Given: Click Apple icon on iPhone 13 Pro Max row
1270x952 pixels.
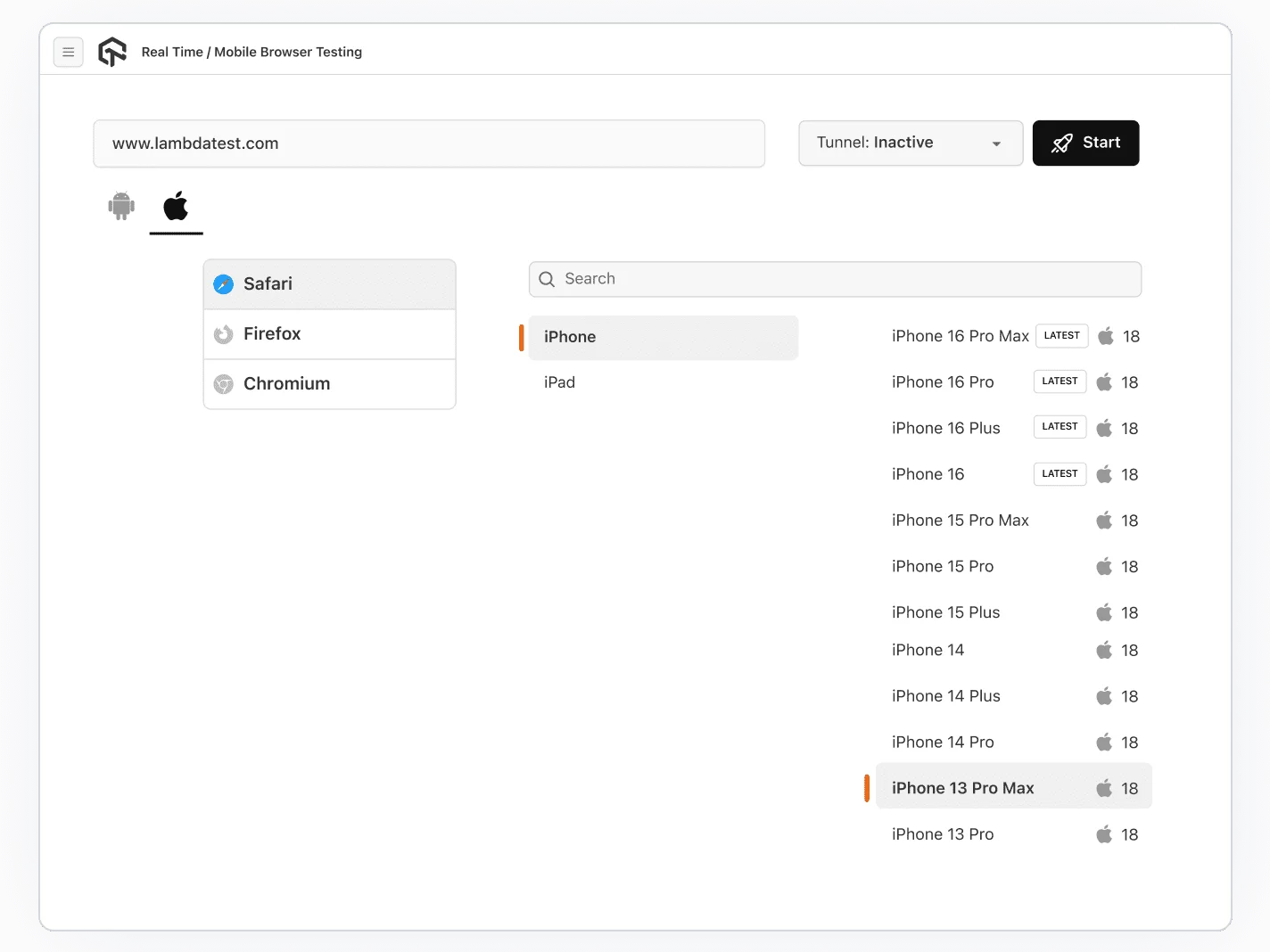Looking at the screenshot, I should 1104,788.
